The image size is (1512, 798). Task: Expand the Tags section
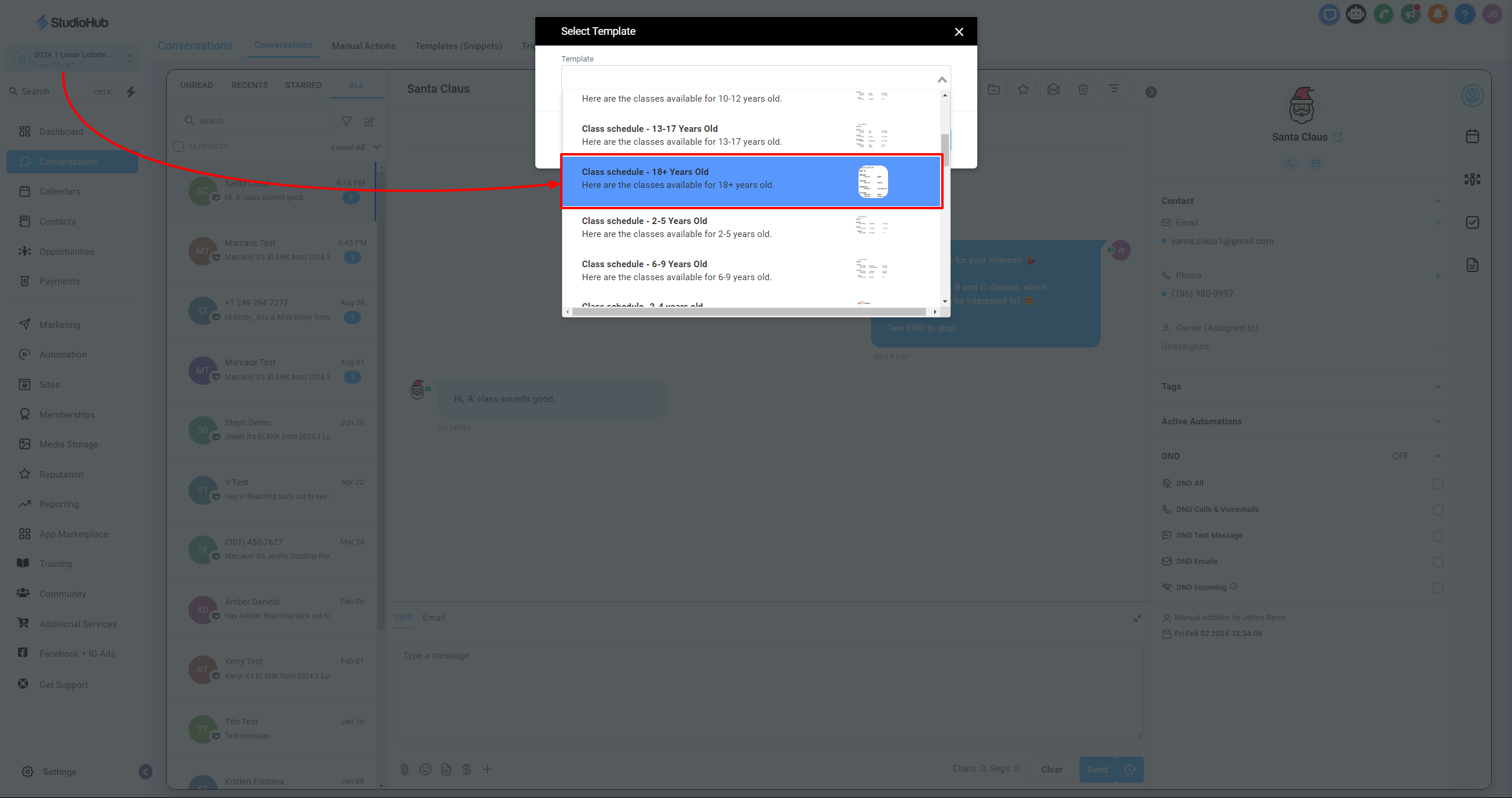point(1438,387)
